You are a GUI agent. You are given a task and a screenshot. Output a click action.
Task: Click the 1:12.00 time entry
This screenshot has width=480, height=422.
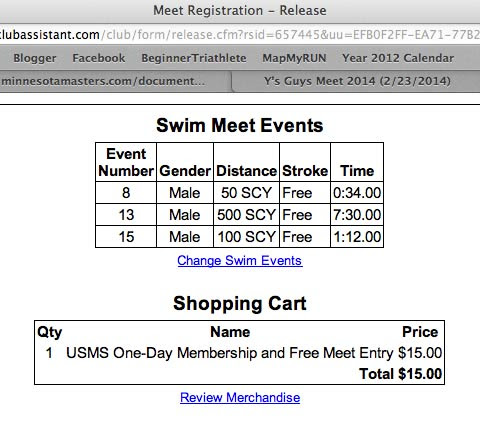(357, 237)
